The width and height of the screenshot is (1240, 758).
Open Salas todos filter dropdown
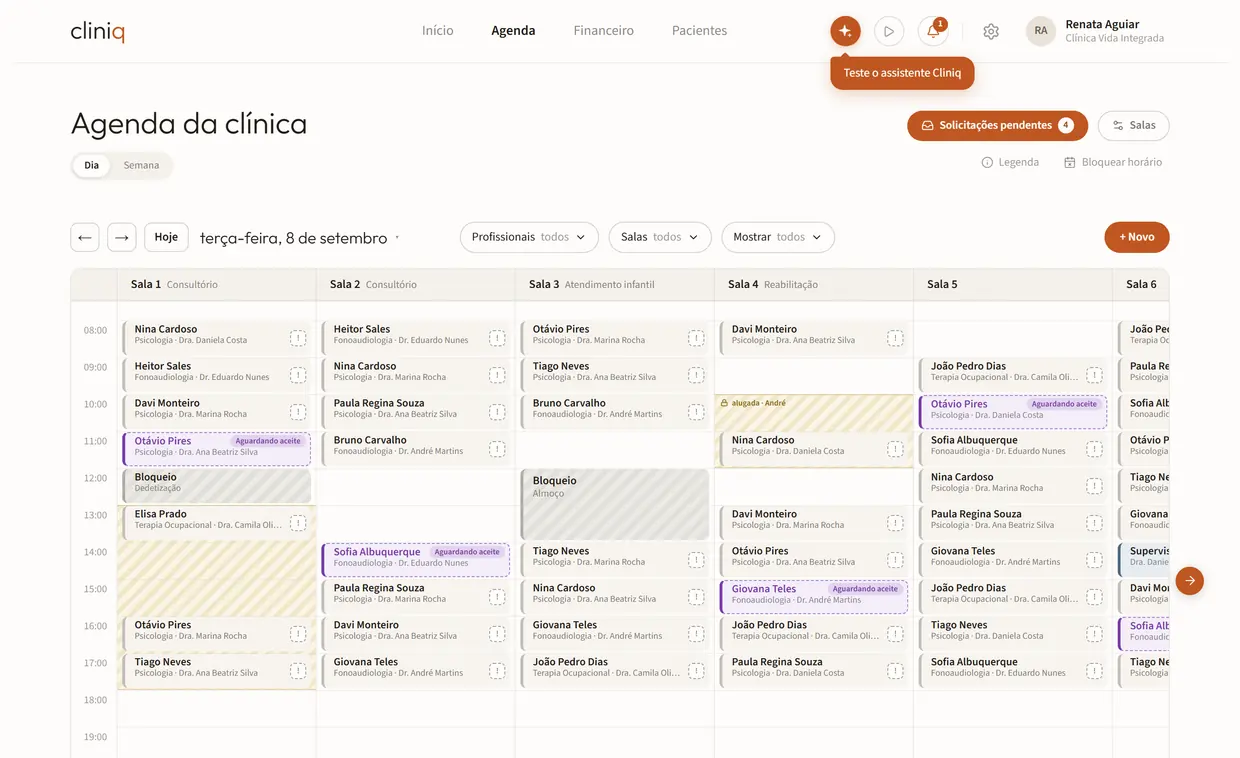tap(660, 237)
